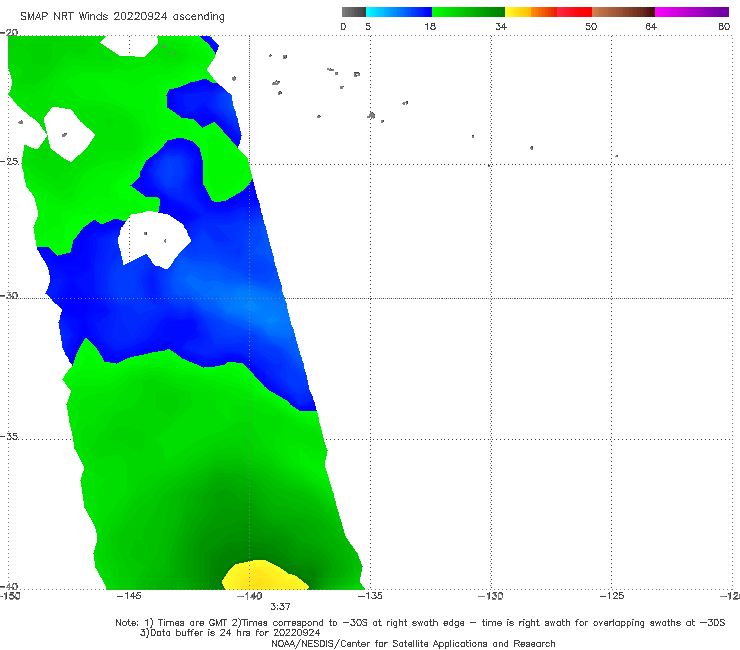Click the NOAA/NESDIS credit line
The height and width of the screenshot is (650, 740).
coord(413,643)
